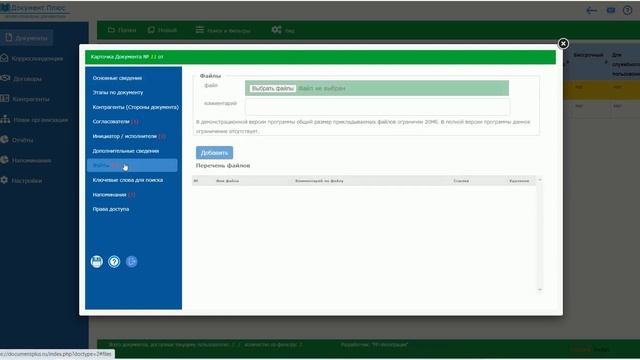640x360 pixels.
Task: Open Настройки gear in background sidebar
Action: point(22,180)
